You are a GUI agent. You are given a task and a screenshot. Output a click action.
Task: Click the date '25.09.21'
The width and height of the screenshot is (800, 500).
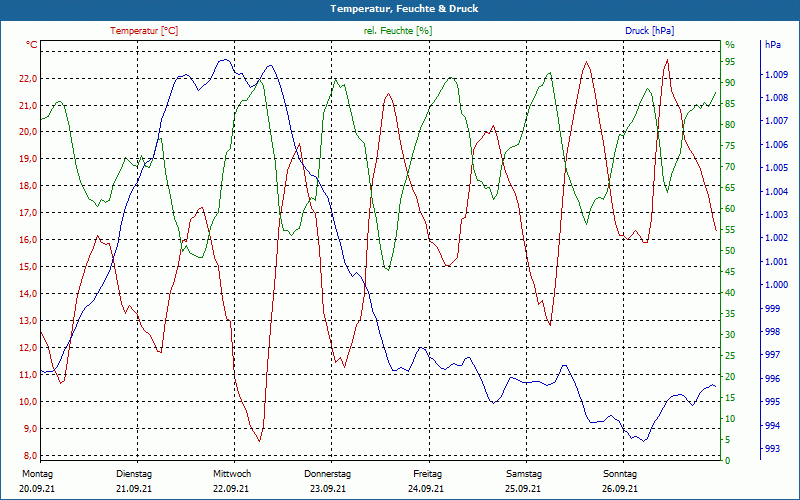coord(523,489)
